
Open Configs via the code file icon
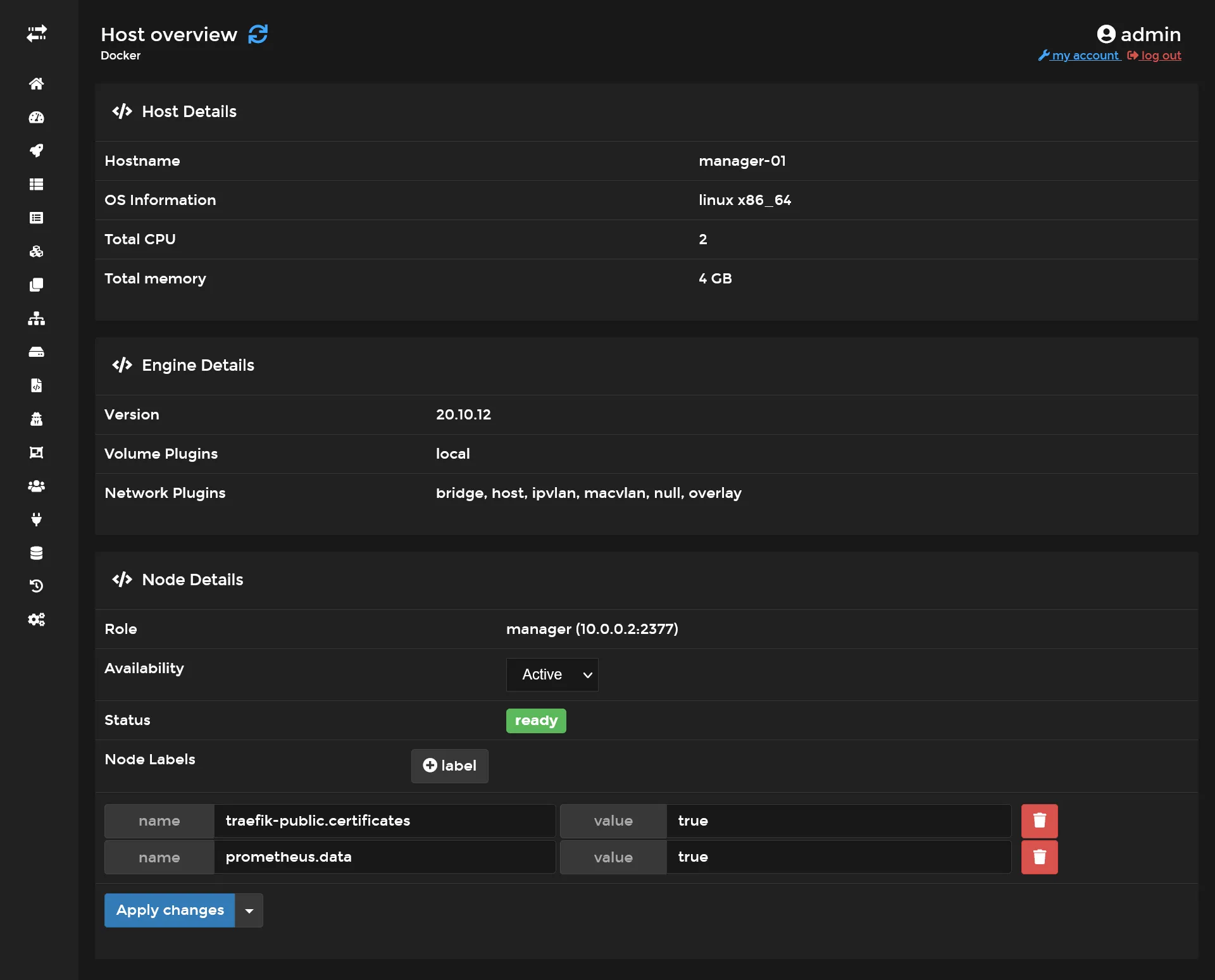pyautogui.click(x=37, y=386)
